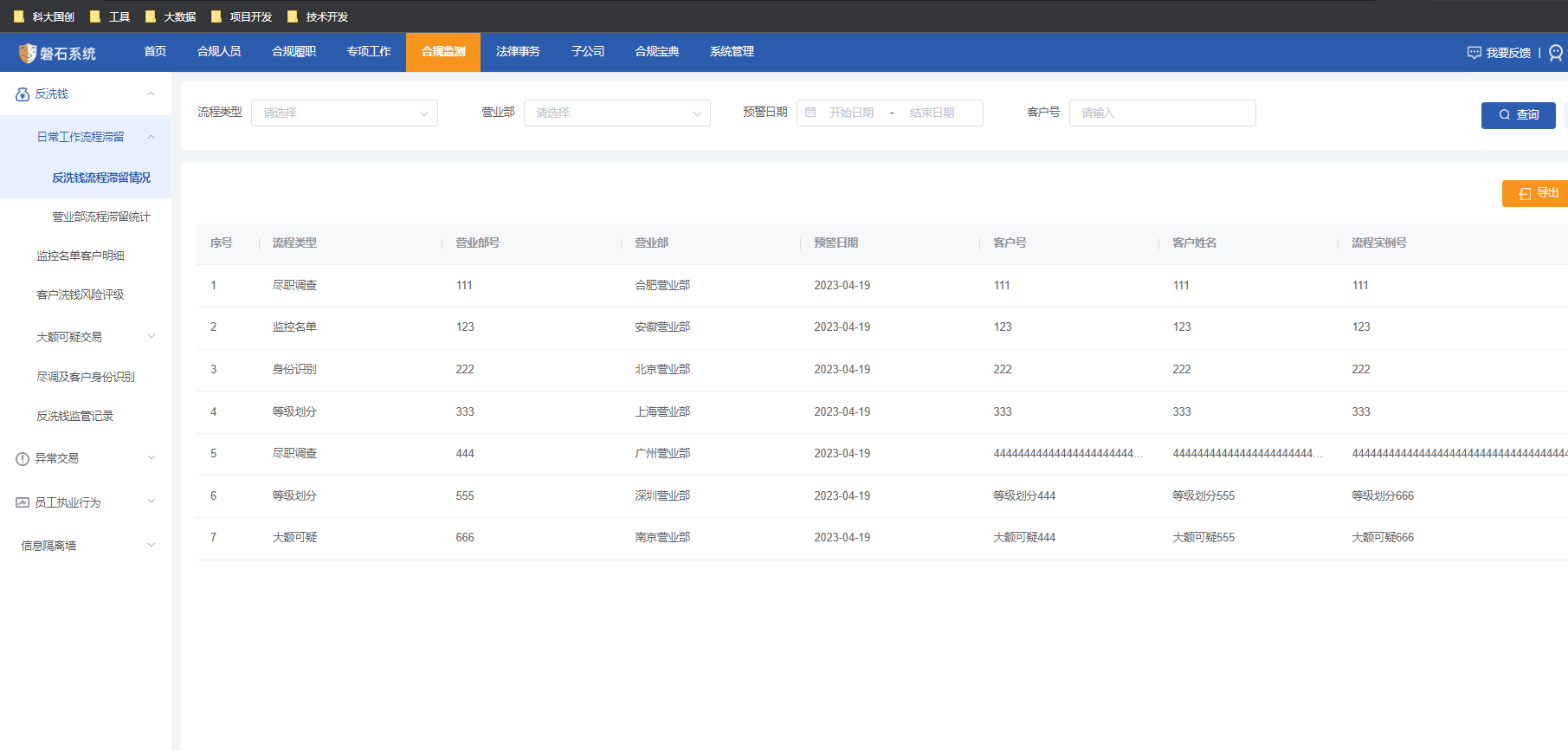Click the 等级划分666 instance number cell
Viewport: 1568px width, 751px height.
pos(1383,496)
